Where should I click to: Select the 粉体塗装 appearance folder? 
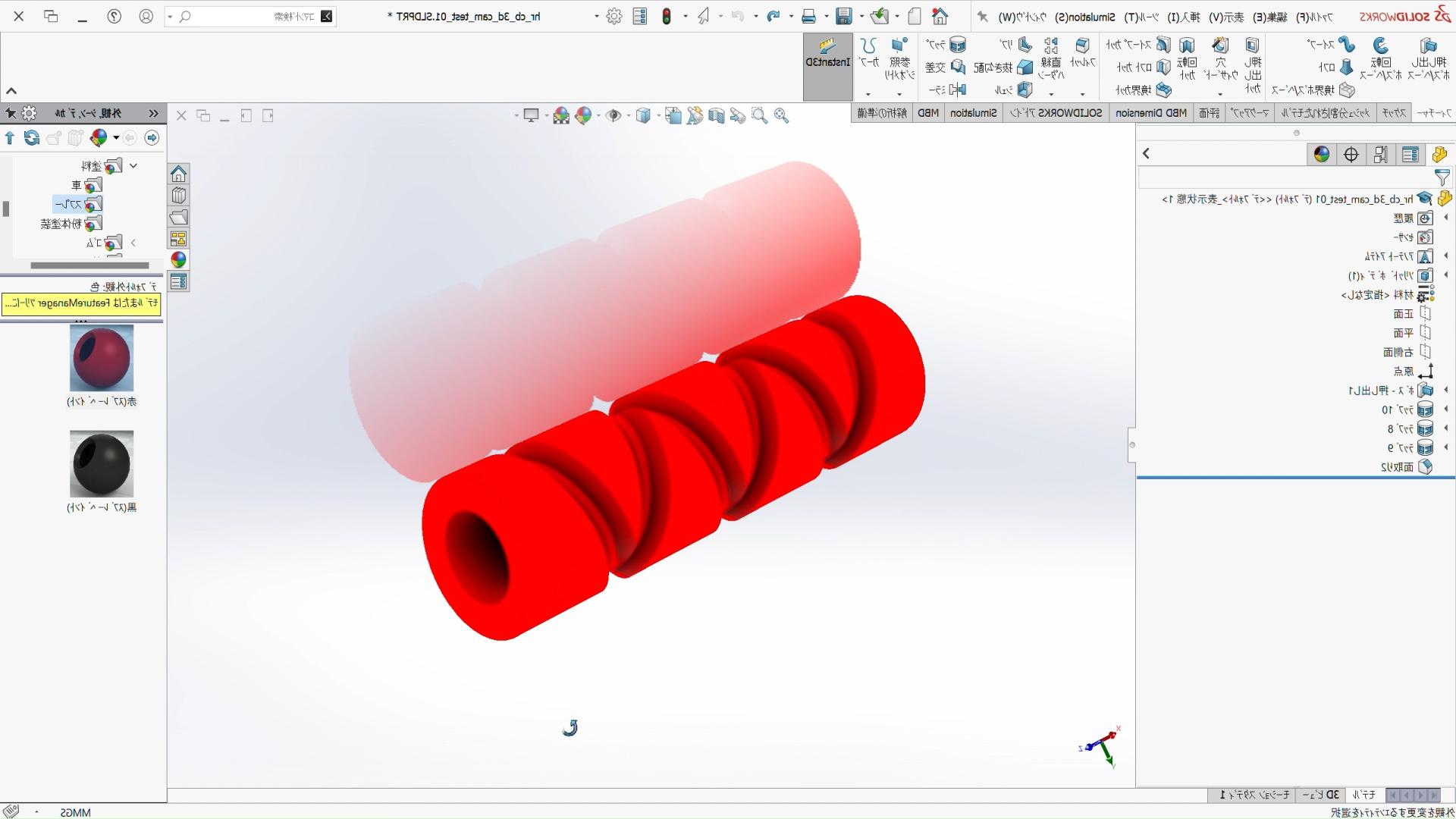coord(71,224)
